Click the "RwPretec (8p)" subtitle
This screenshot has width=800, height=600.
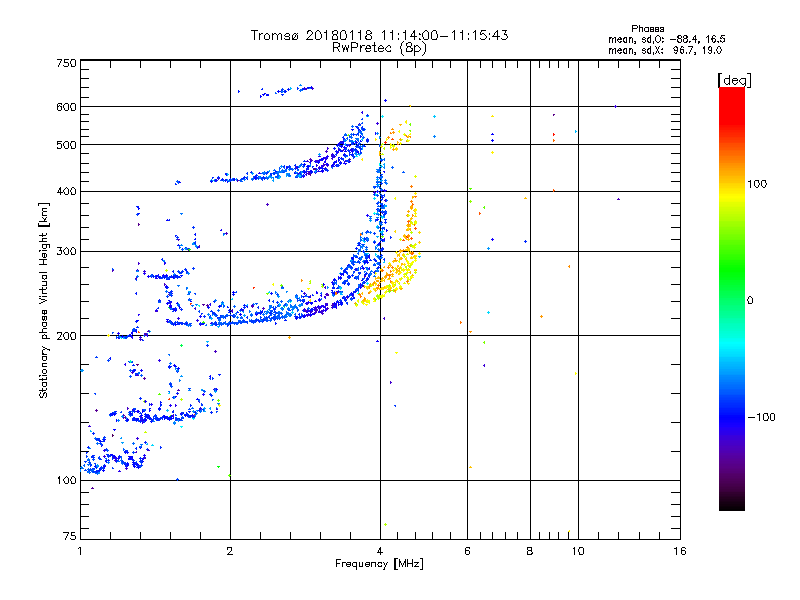pyautogui.click(x=380, y=48)
